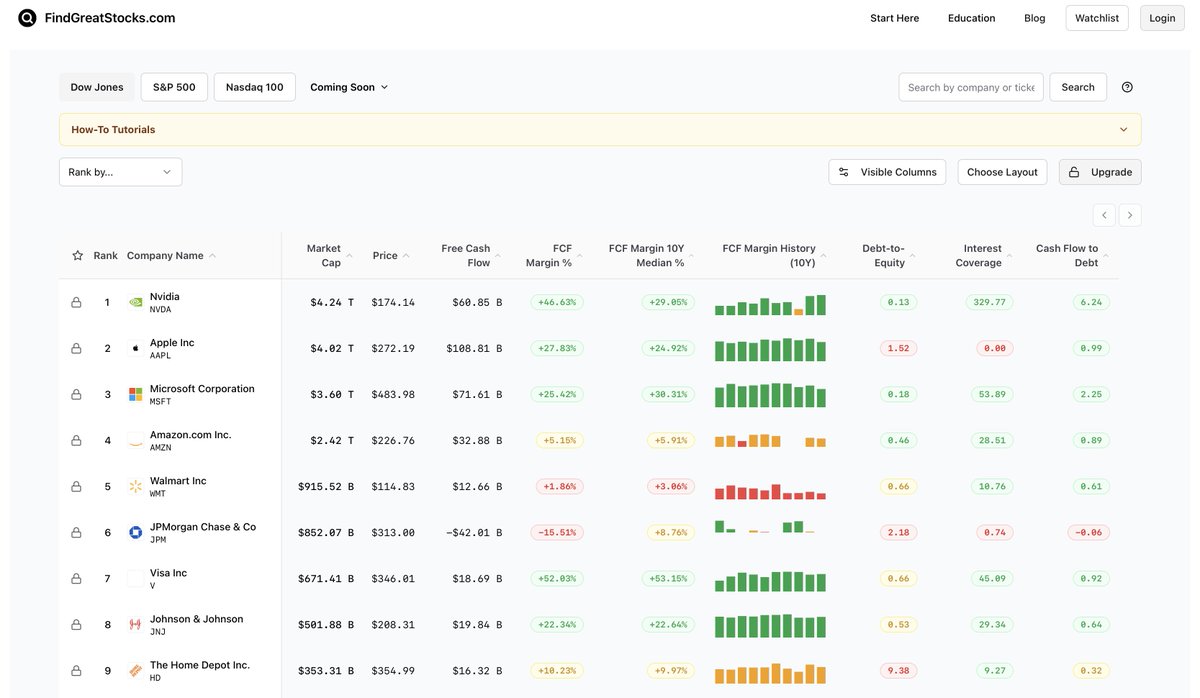Click the Nvidia company logo
Image resolution: width=1200 pixels, height=698 pixels.
136,302
